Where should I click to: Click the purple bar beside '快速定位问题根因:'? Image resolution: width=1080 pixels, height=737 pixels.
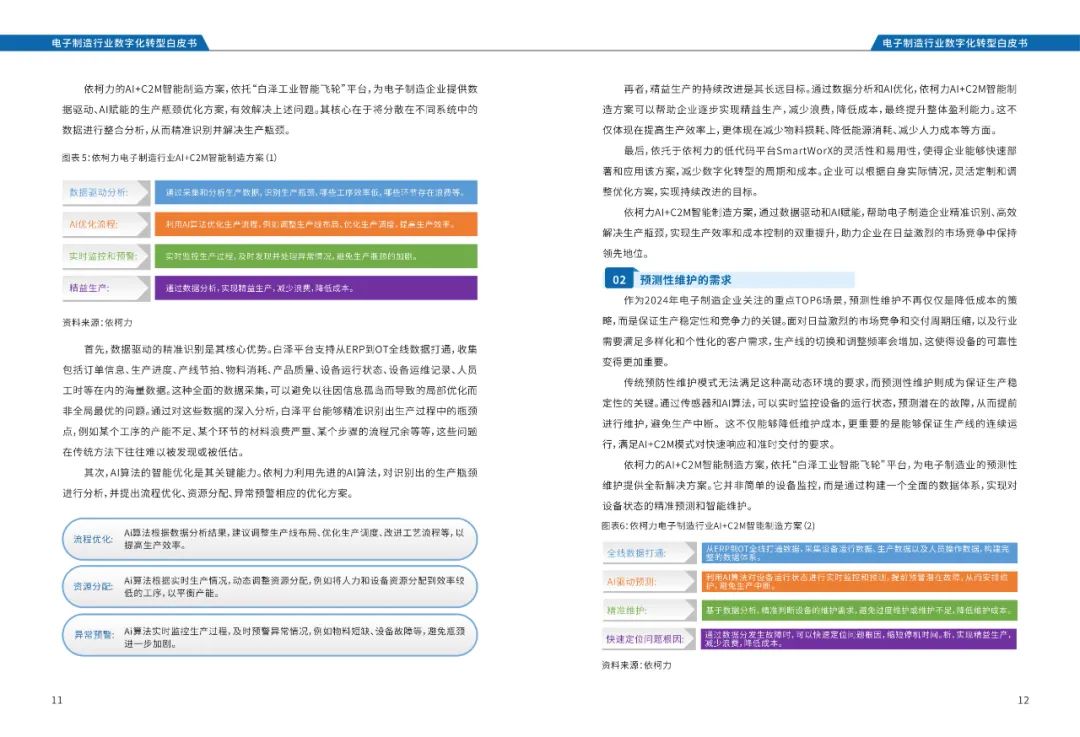(x=859, y=639)
